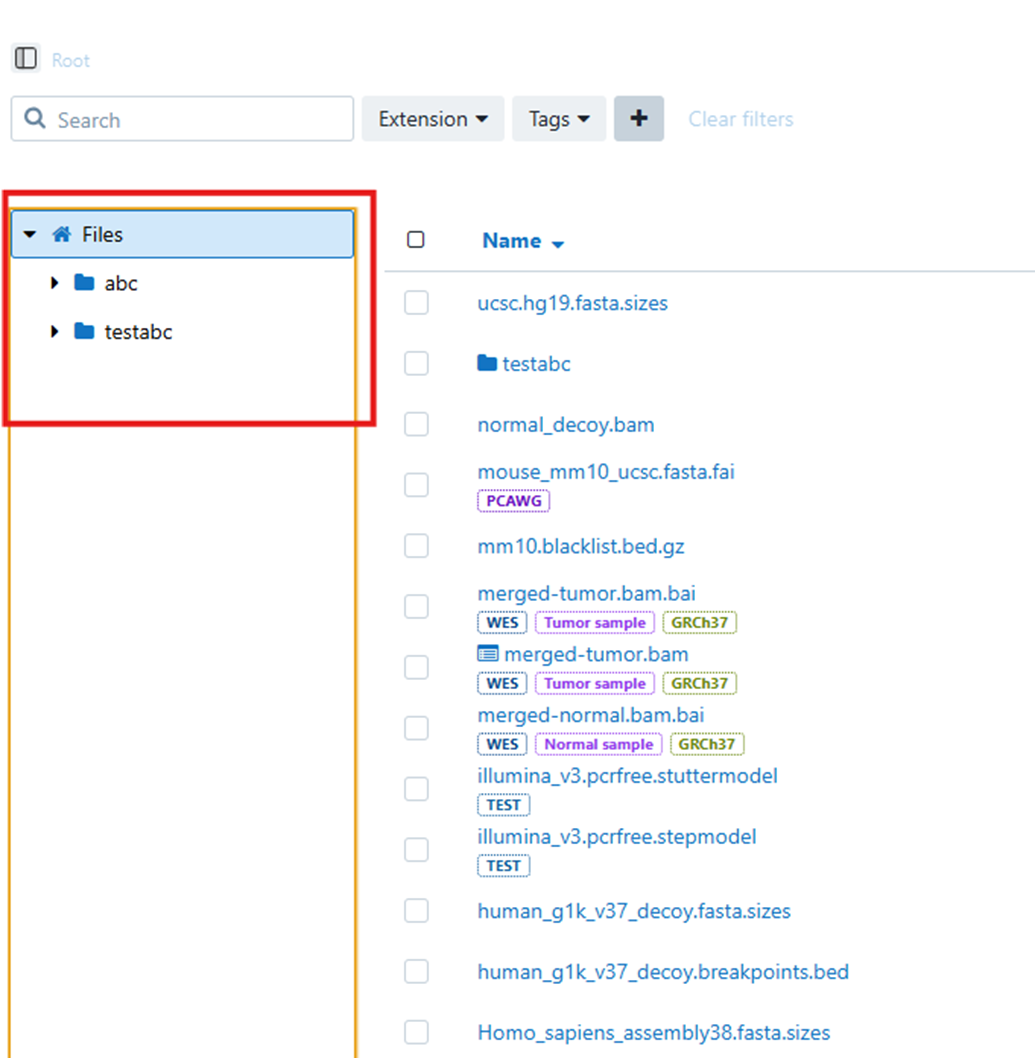Viewport: 1035px width, 1058px height.
Task: Check the box for illumina_v3.pcrfree.stepmodel
Action: [416, 849]
